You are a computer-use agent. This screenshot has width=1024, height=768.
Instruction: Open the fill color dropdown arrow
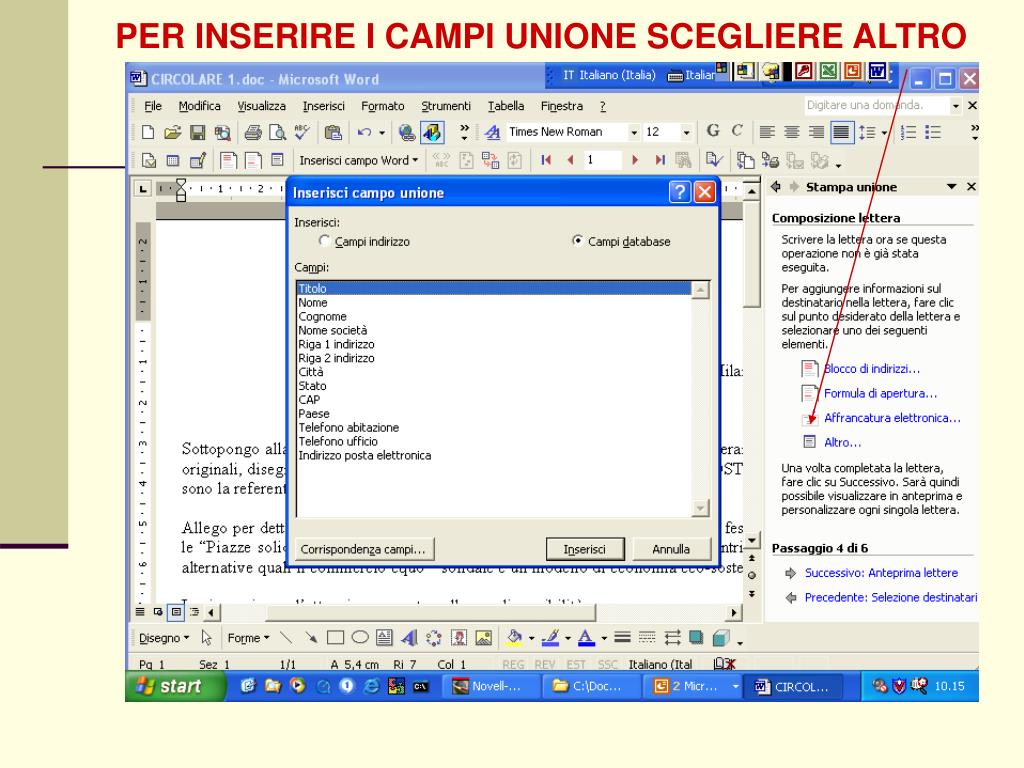point(532,638)
